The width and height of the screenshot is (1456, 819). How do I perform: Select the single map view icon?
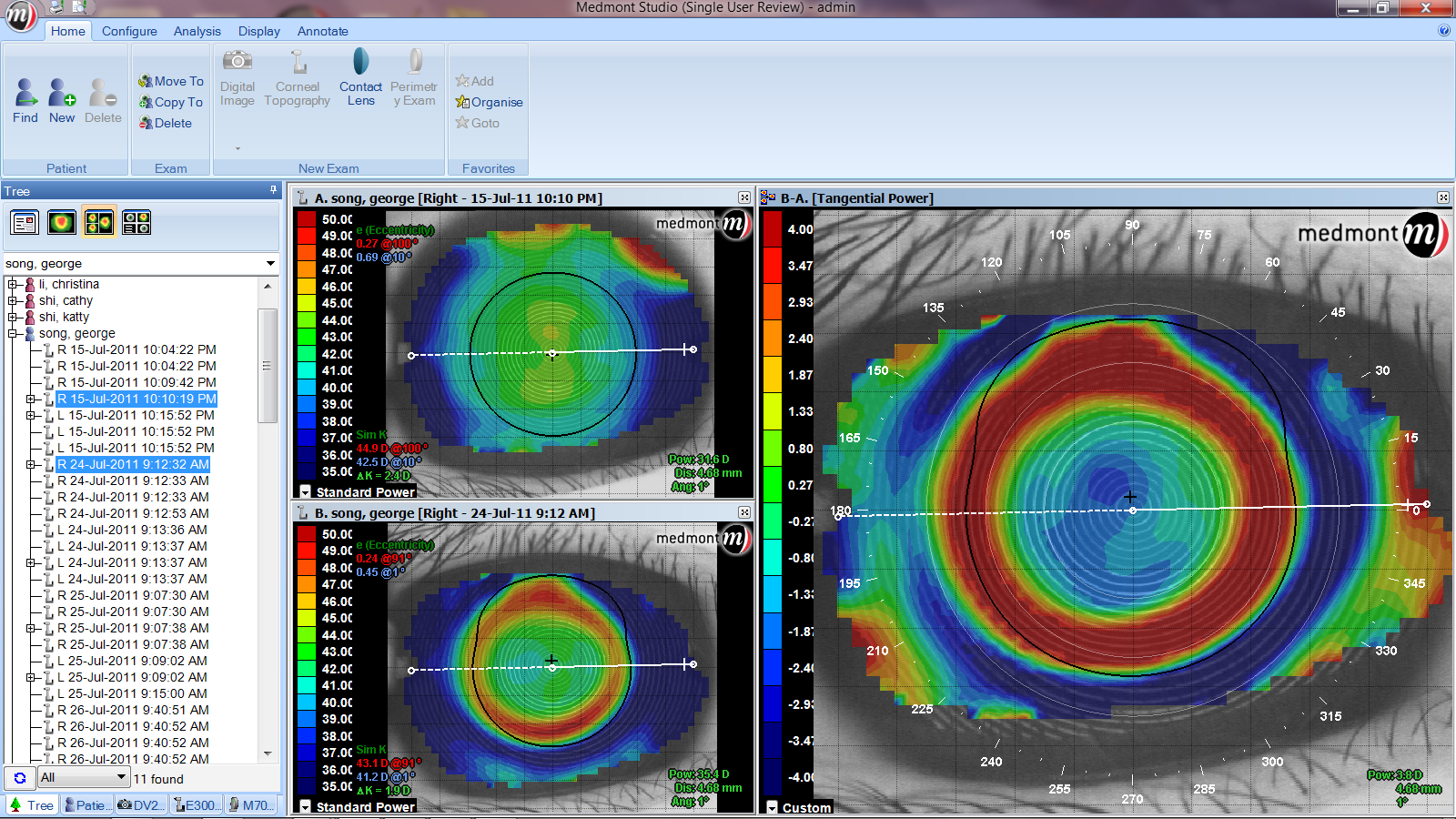coord(62,222)
